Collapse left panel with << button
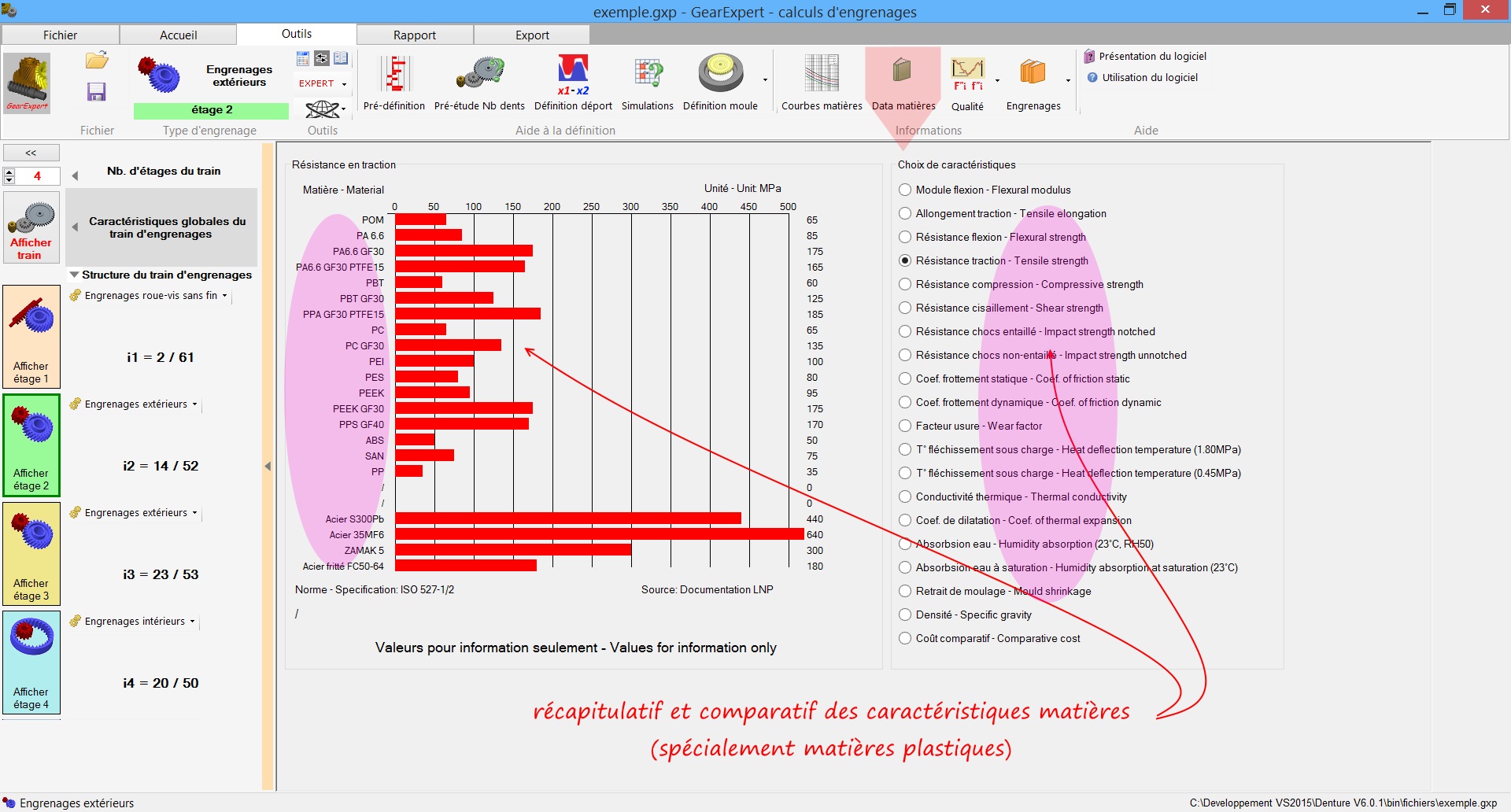The height and width of the screenshot is (812, 1511). coord(31,153)
